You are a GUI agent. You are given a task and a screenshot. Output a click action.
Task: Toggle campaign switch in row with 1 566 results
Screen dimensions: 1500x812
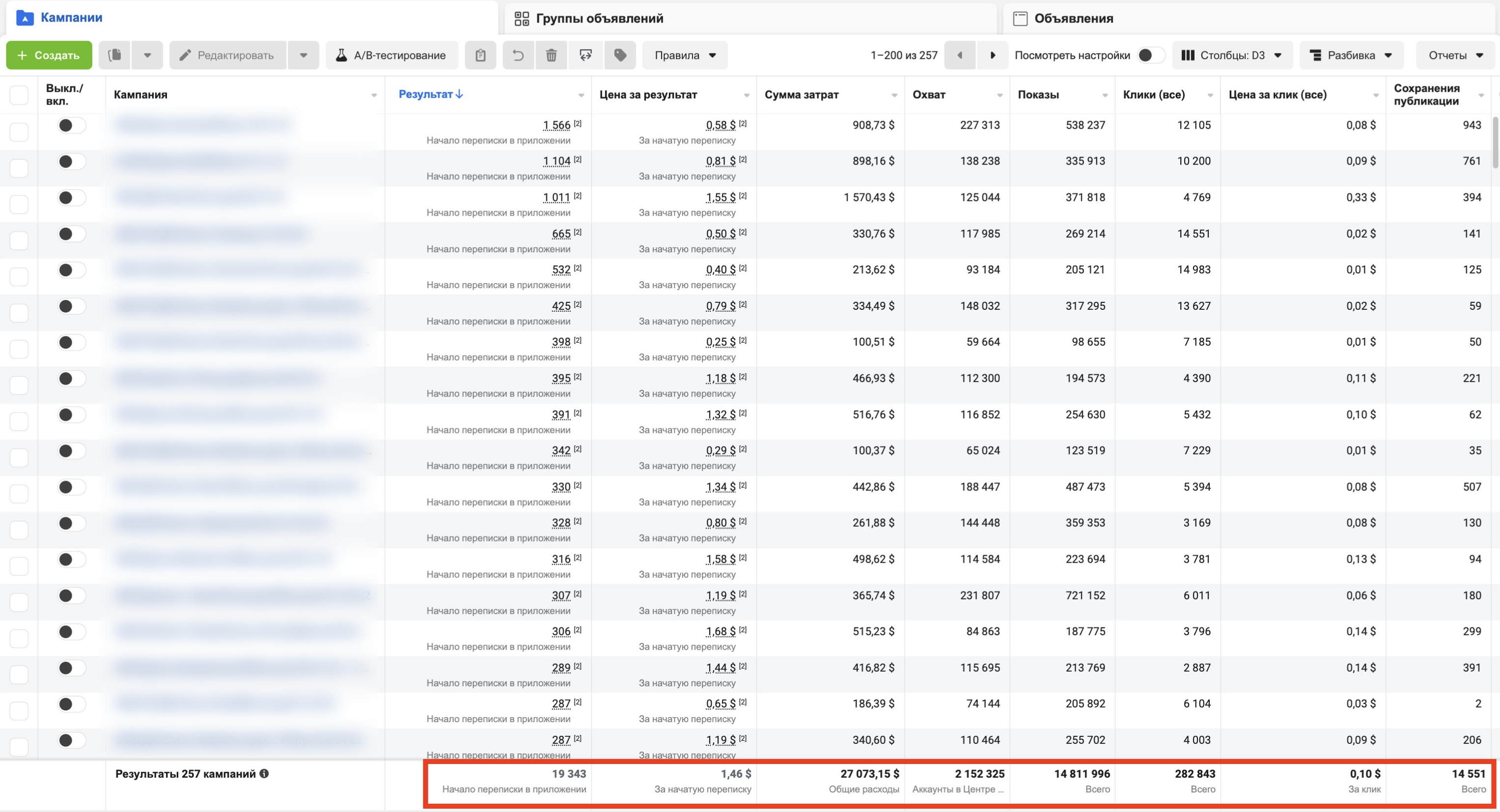tap(72, 125)
